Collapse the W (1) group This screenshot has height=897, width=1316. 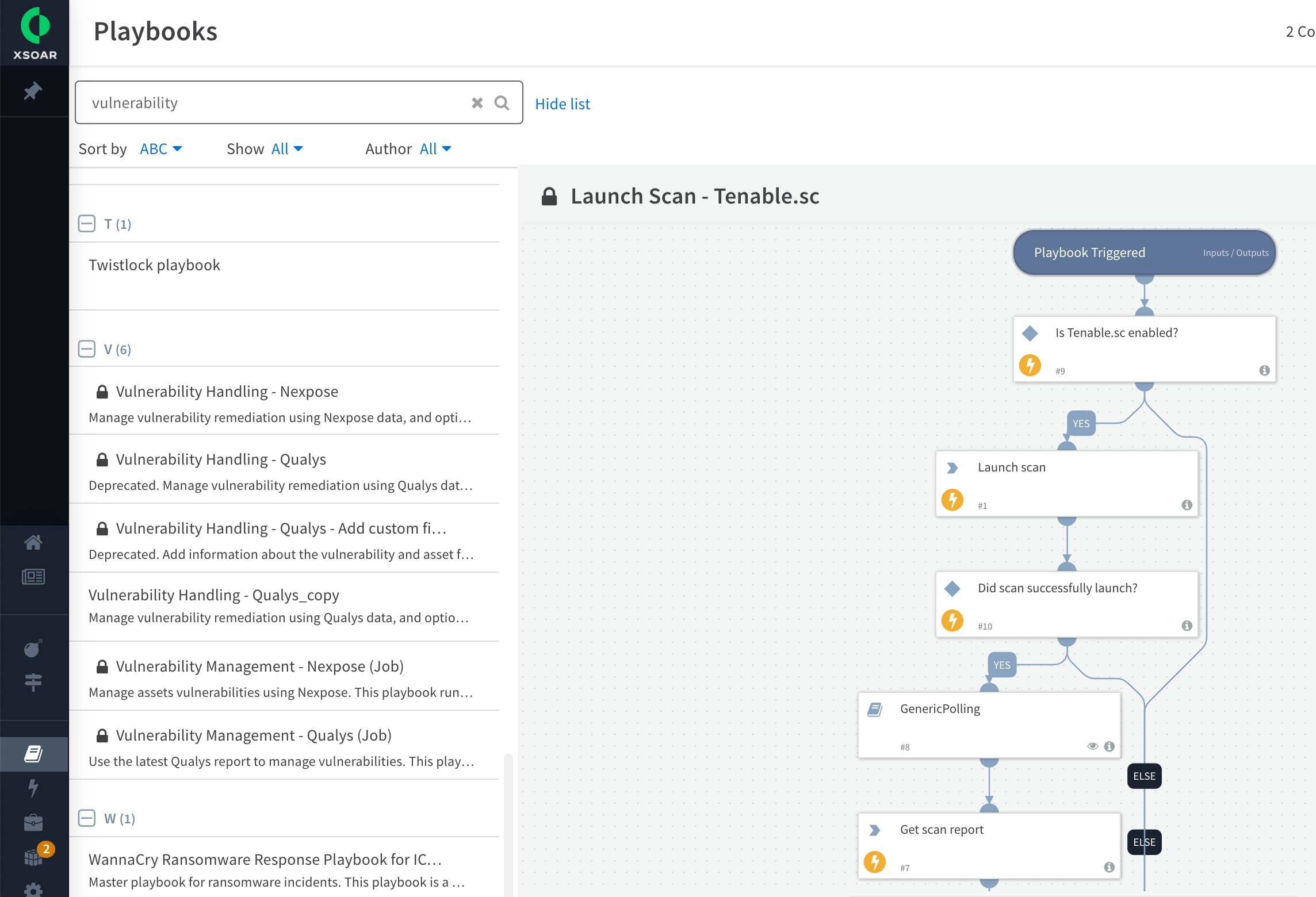[87, 818]
